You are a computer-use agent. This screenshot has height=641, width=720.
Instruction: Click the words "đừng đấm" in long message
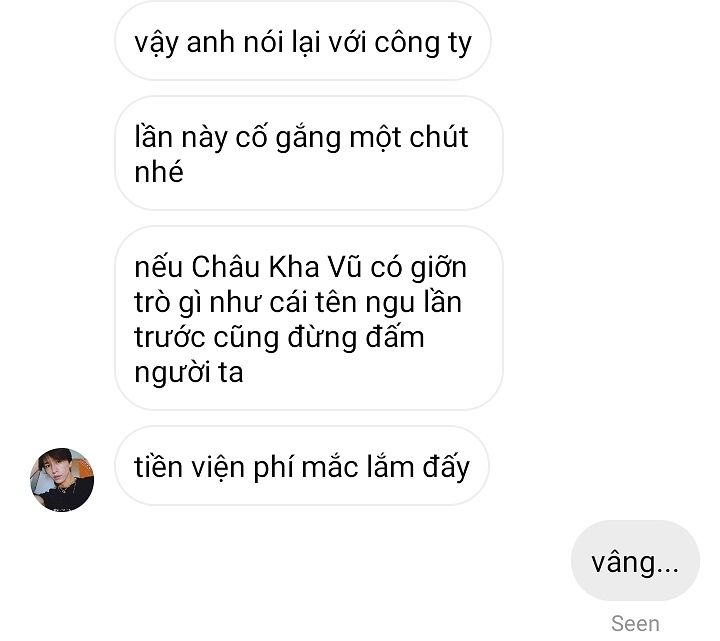coord(356,337)
